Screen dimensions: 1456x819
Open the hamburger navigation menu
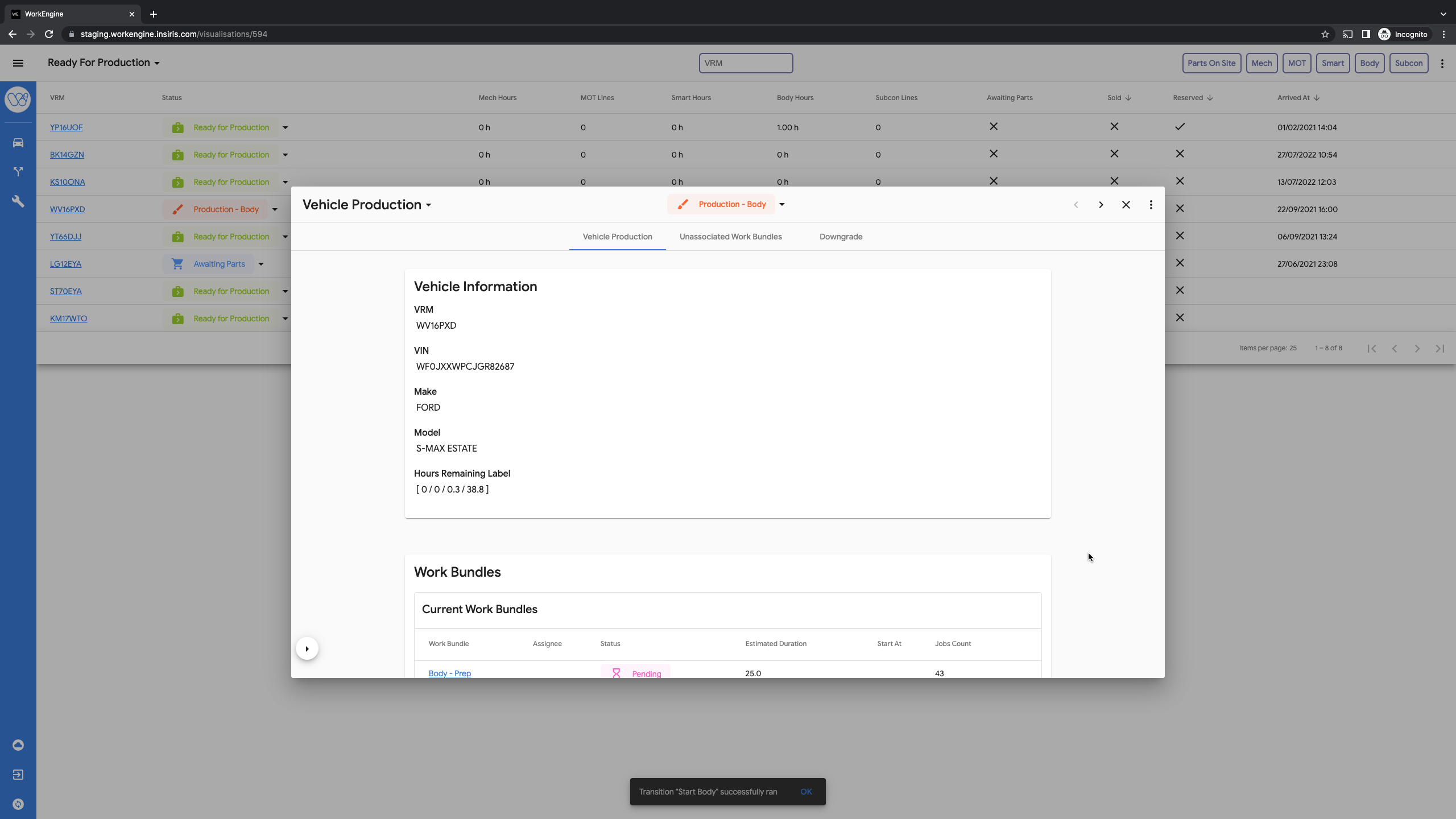point(18,63)
